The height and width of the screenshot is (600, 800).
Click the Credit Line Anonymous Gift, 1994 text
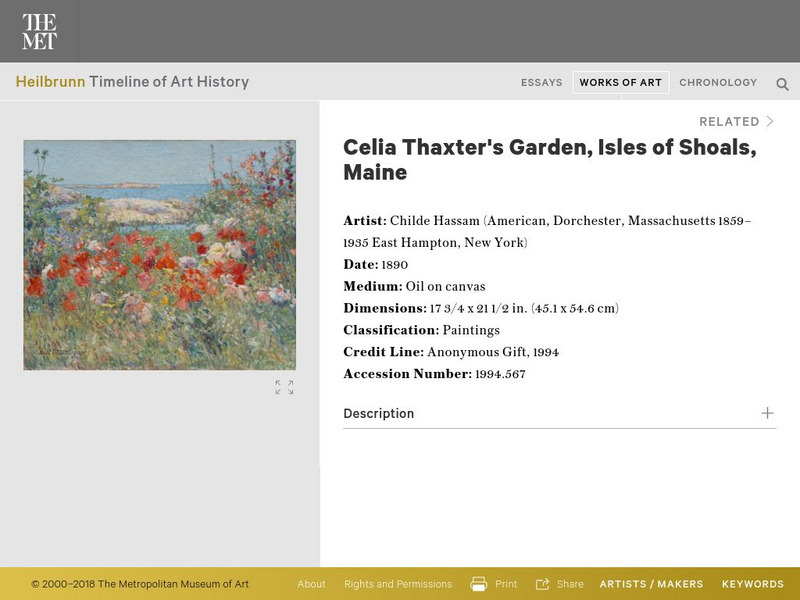pyautogui.click(x=451, y=352)
